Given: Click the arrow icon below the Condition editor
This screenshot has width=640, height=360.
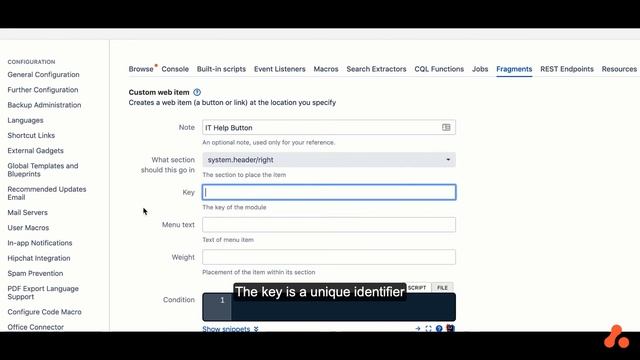Looking at the screenshot, I should pos(418,329).
